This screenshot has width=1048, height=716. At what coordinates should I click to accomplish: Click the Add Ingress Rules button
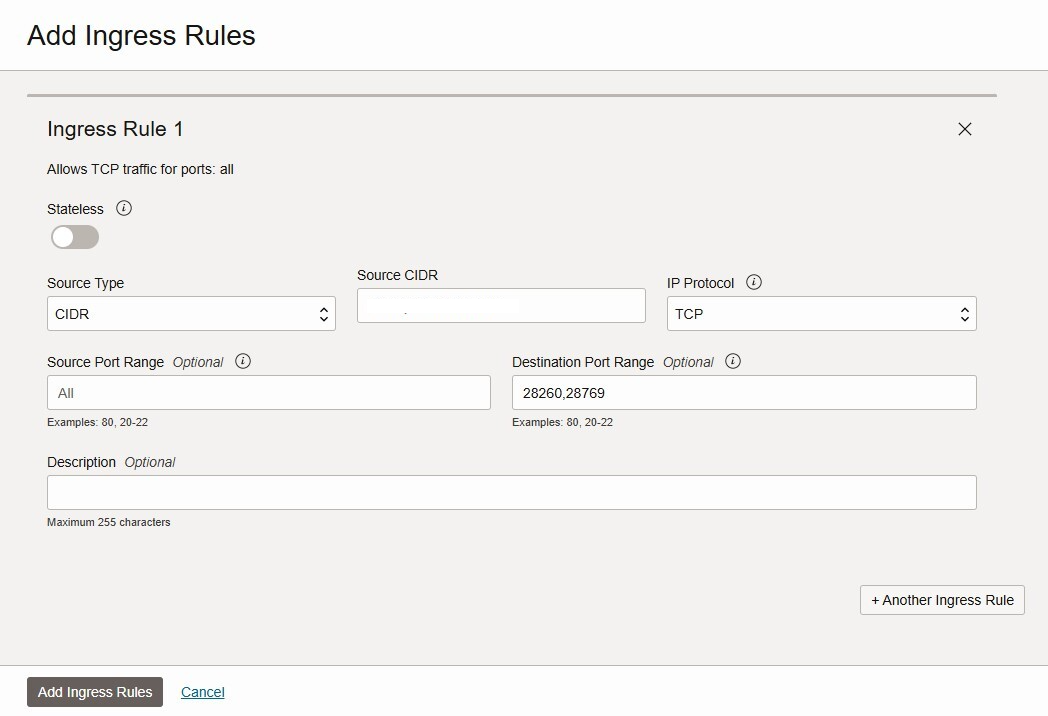tap(95, 692)
